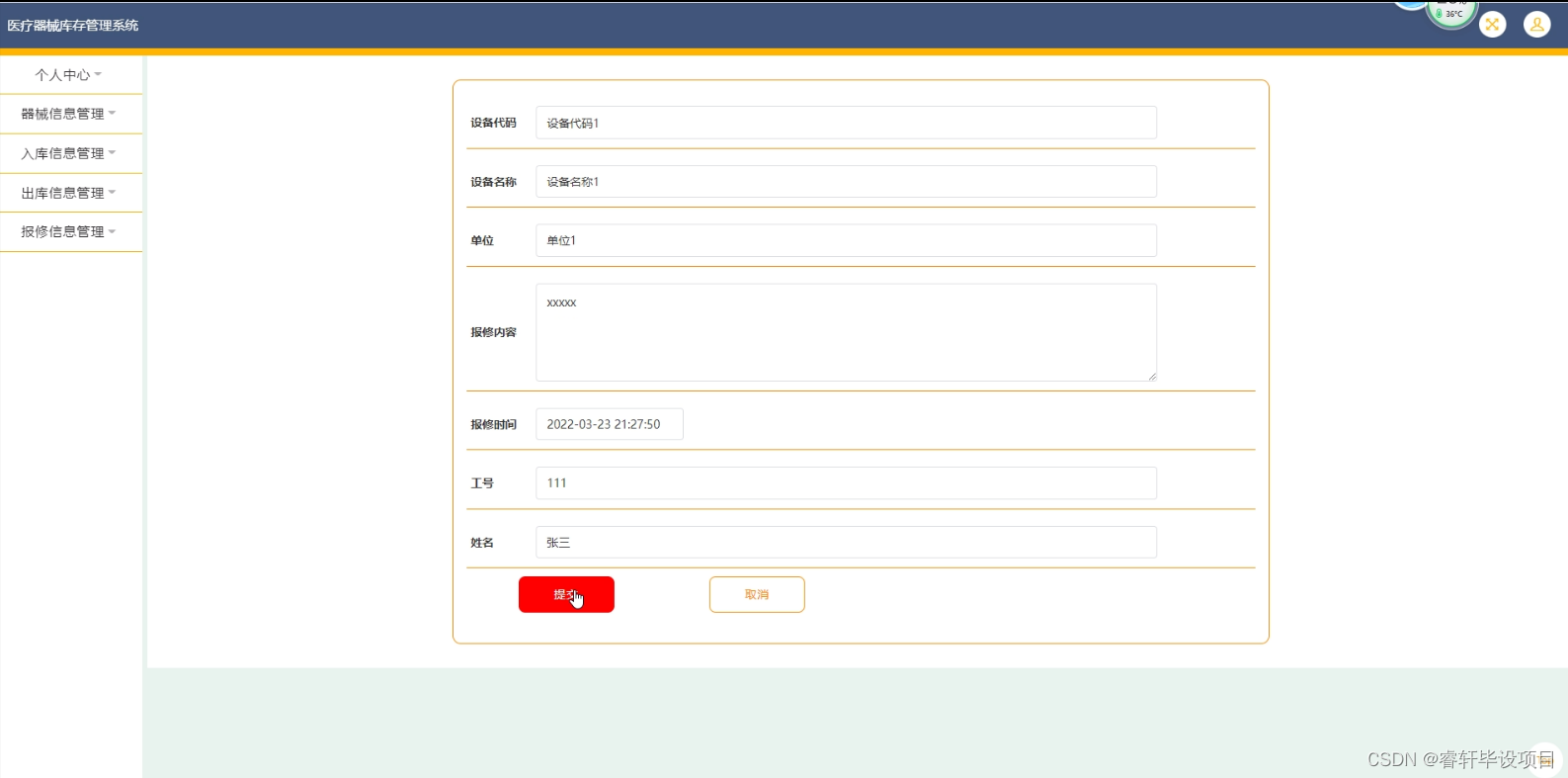This screenshot has height=778, width=1568.
Task: Click the 工号 label
Action: (x=482, y=483)
